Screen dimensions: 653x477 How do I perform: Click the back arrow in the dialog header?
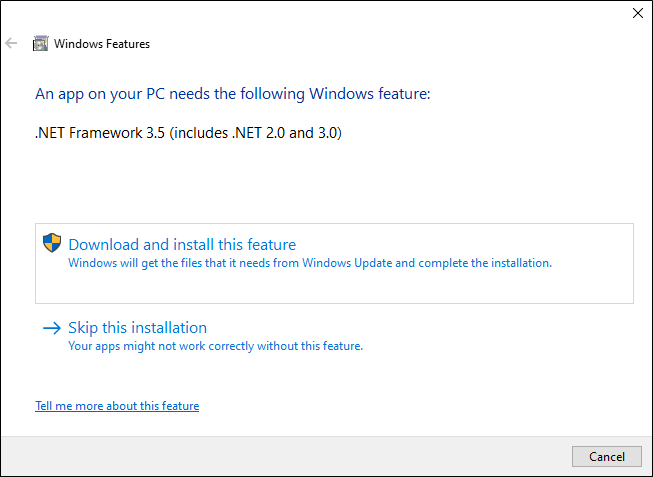[11, 43]
